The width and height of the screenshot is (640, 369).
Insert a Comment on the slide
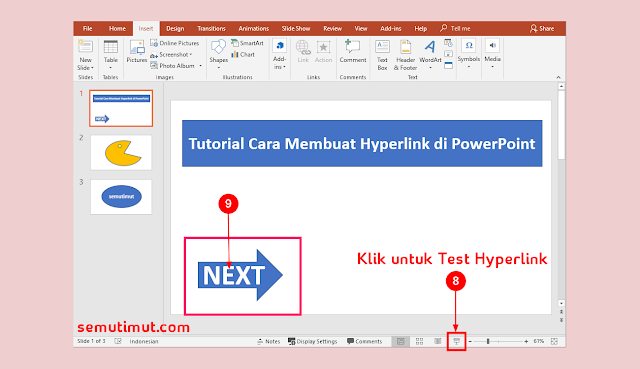pos(353,51)
